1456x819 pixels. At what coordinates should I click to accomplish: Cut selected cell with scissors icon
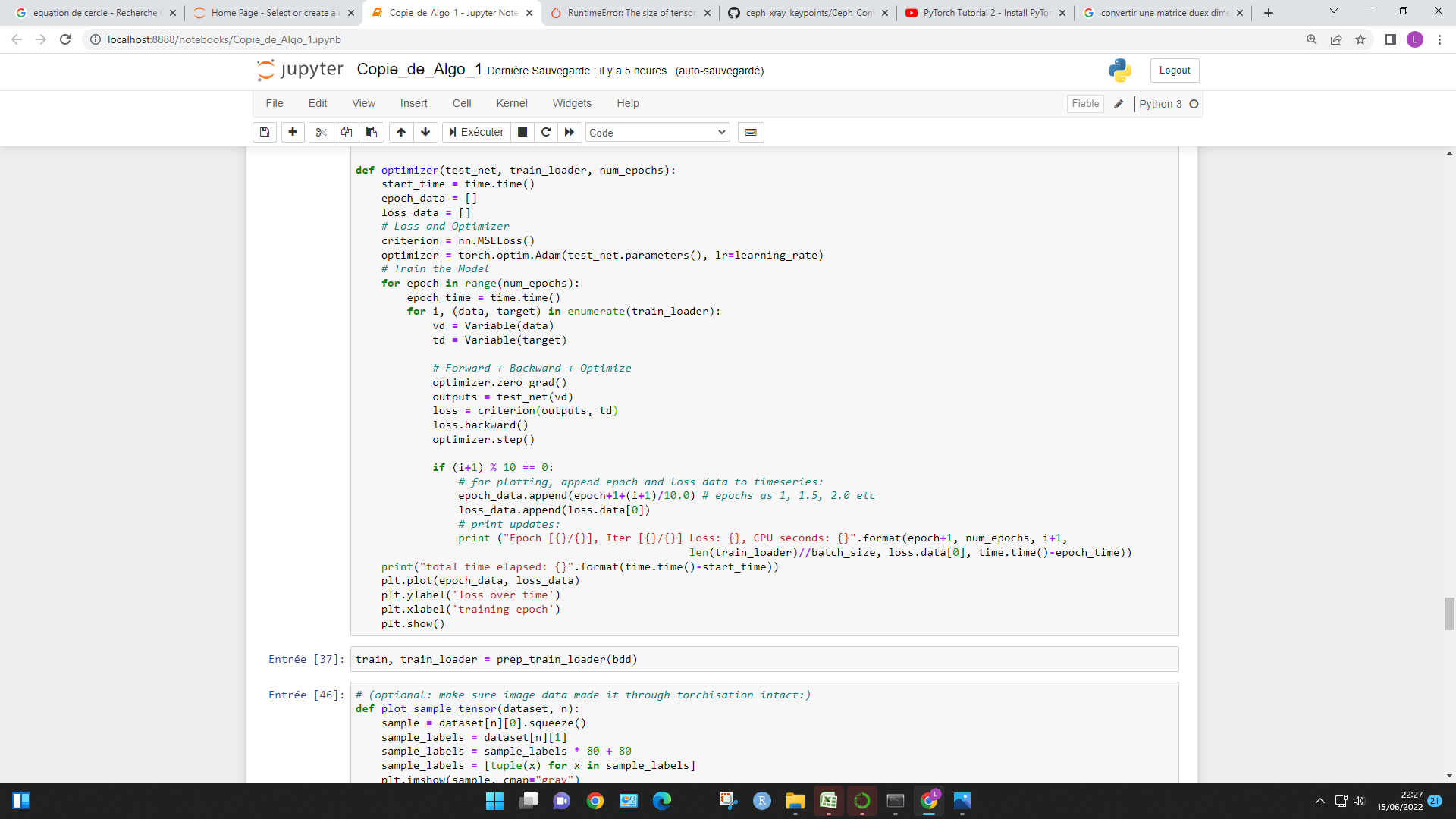322,132
